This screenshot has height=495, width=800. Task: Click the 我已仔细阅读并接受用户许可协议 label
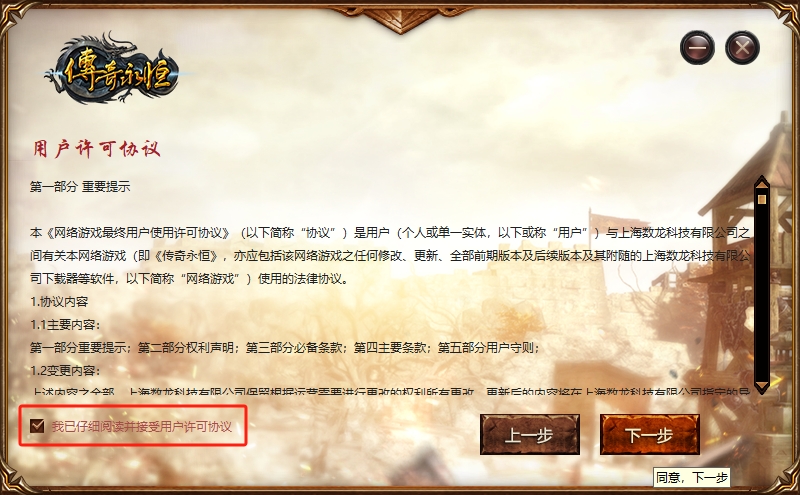click(x=142, y=426)
